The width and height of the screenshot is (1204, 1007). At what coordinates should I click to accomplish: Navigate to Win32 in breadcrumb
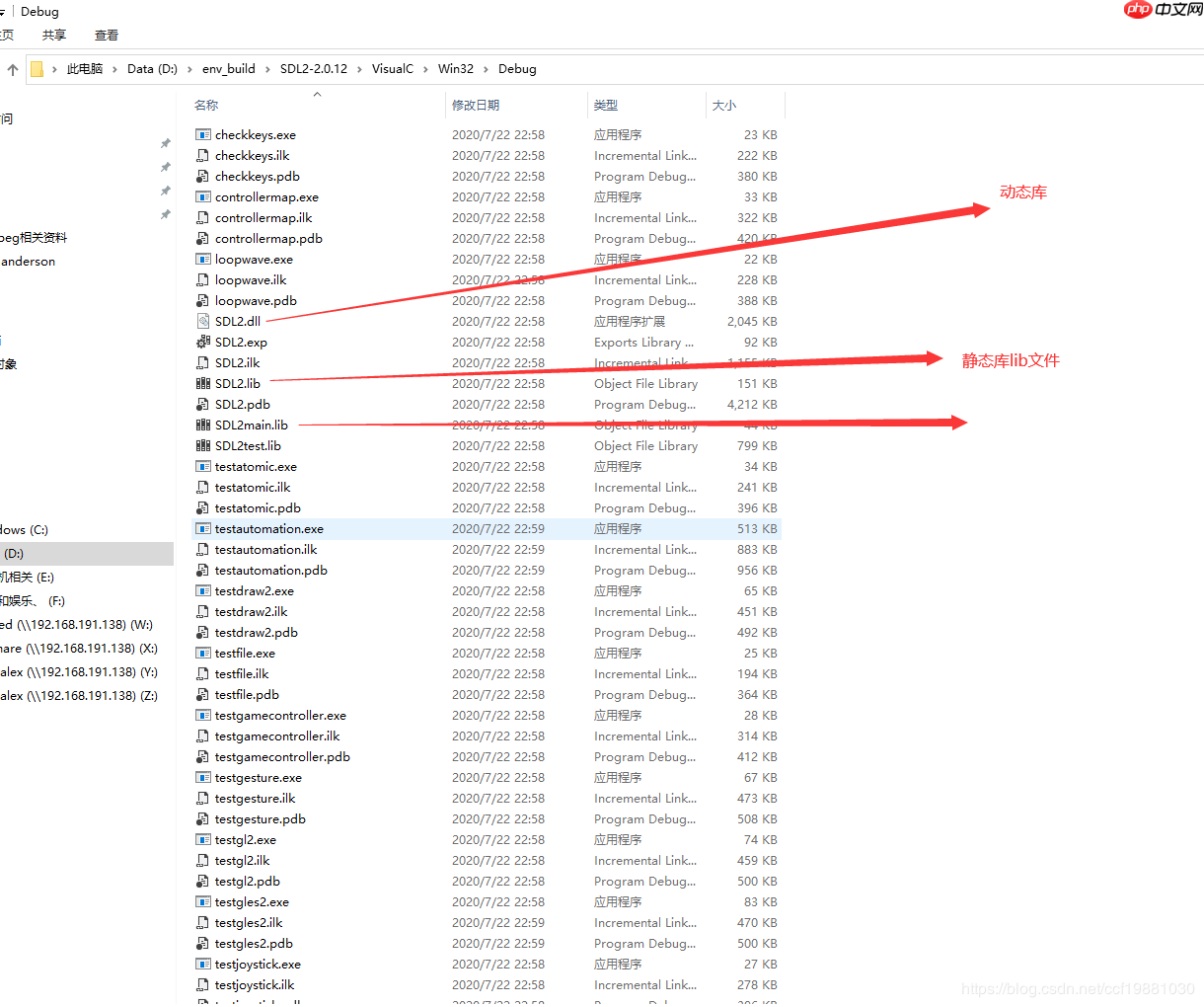456,69
